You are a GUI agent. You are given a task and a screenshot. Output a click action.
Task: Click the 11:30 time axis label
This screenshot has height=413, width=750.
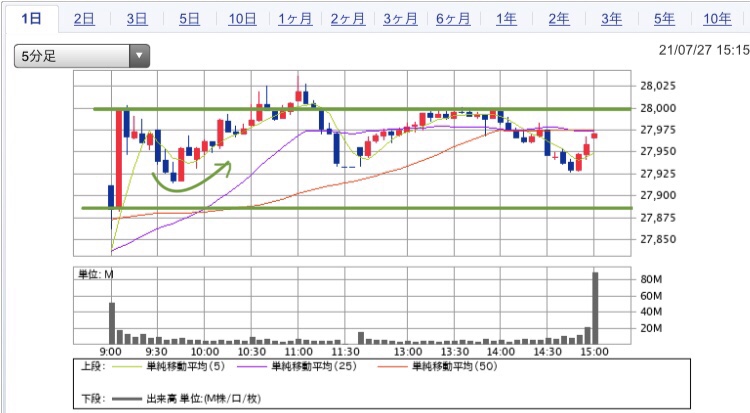pos(345,352)
